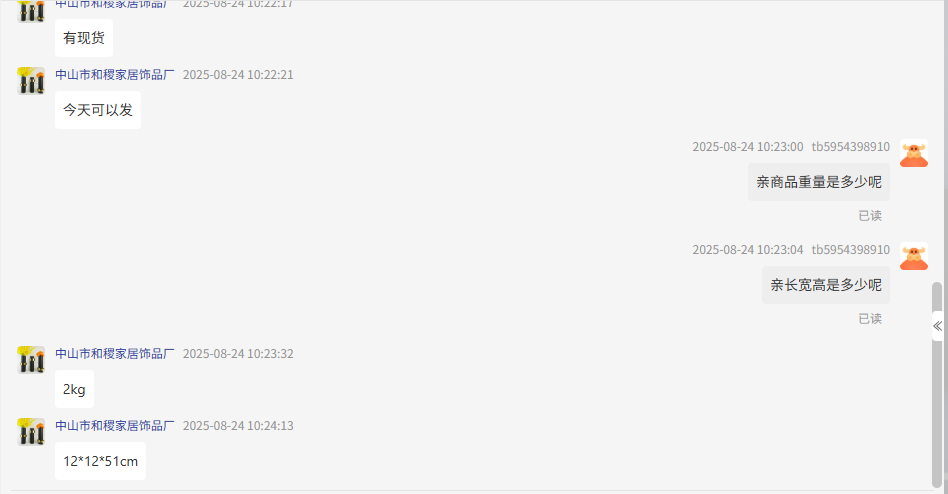The width and height of the screenshot is (948, 494).
Task: Click buyer avatar next to the 10:23:00 message
Action: pyautogui.click(x=914, y=153)
